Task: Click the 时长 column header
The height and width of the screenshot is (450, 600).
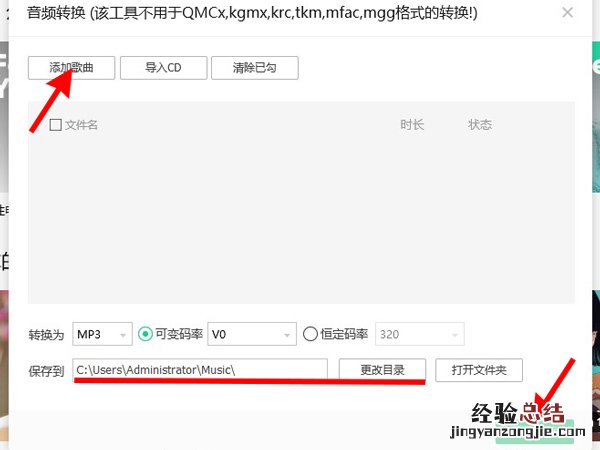Action: pos(412,125)
